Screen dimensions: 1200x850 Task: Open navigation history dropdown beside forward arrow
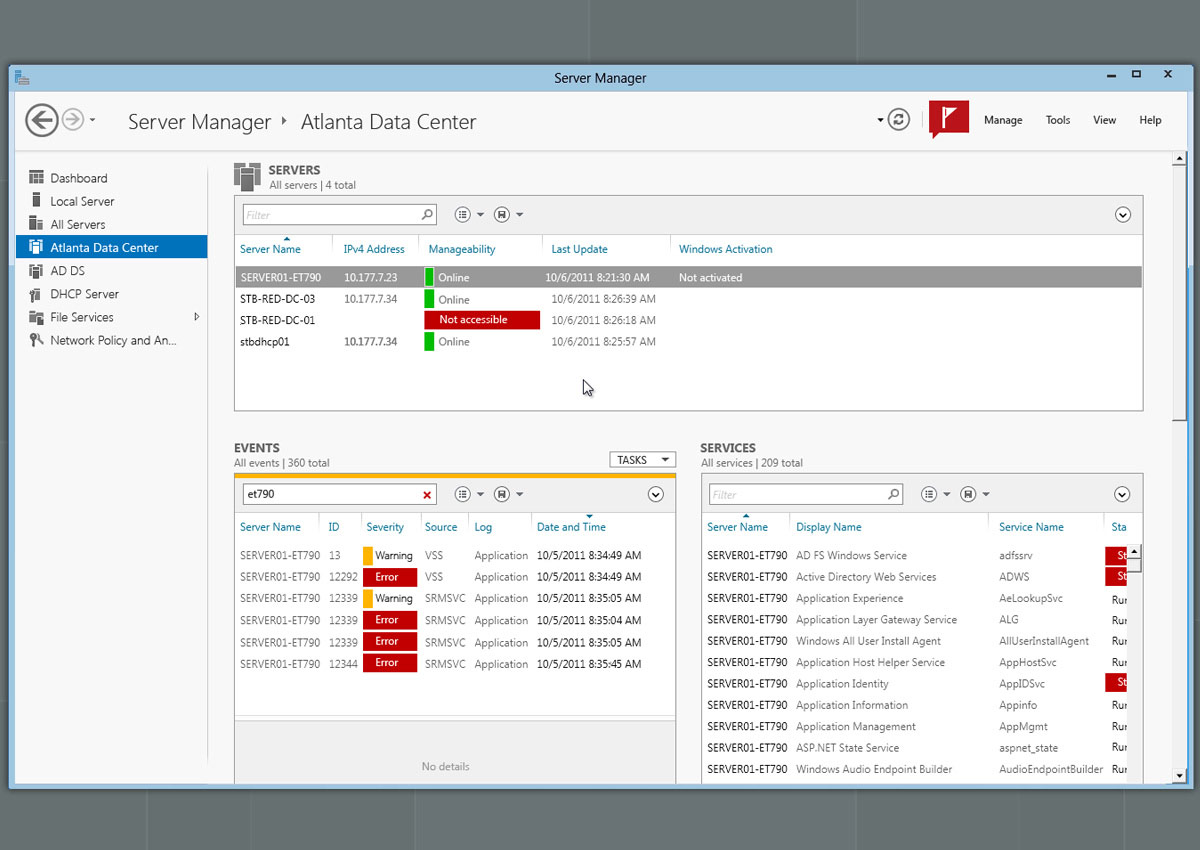click(x=93, y=121)
